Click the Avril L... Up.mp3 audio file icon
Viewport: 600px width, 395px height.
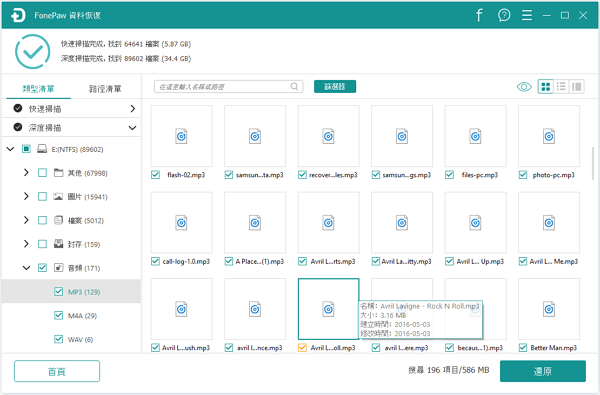pyautogui.click(x=475, y=223)
